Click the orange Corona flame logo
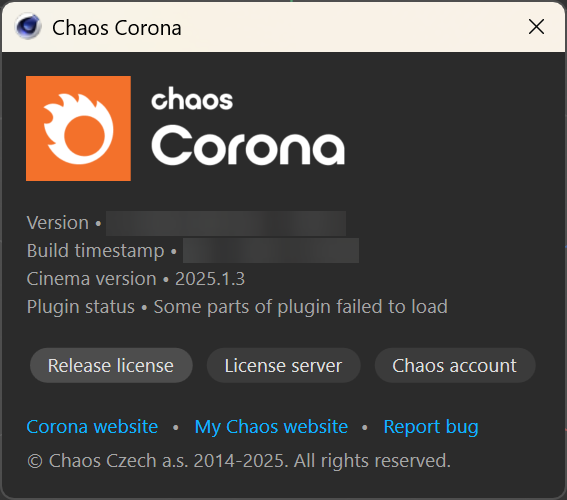The width and height of the screenshot is (567, 500). (x=78, y=128)
